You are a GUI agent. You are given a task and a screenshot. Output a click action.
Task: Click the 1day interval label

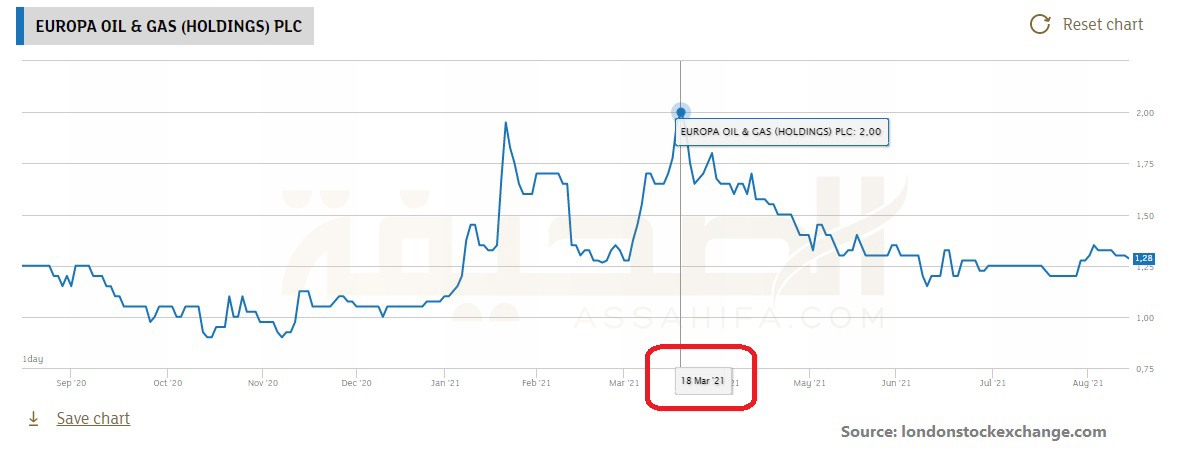tap(32, 359)
